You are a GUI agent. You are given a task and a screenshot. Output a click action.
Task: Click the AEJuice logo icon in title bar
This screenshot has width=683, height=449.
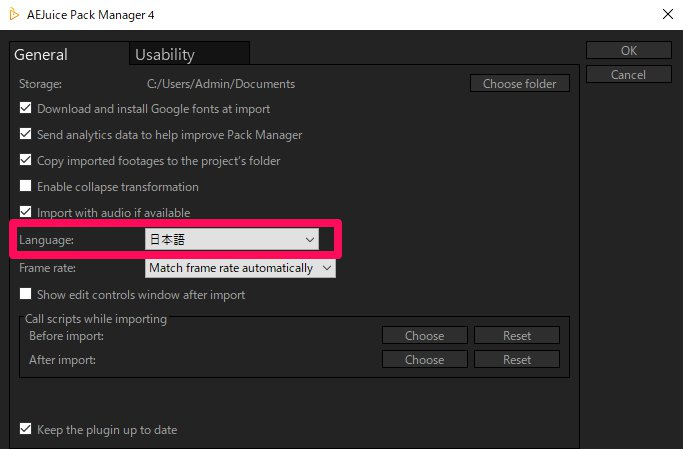[12, 15]
